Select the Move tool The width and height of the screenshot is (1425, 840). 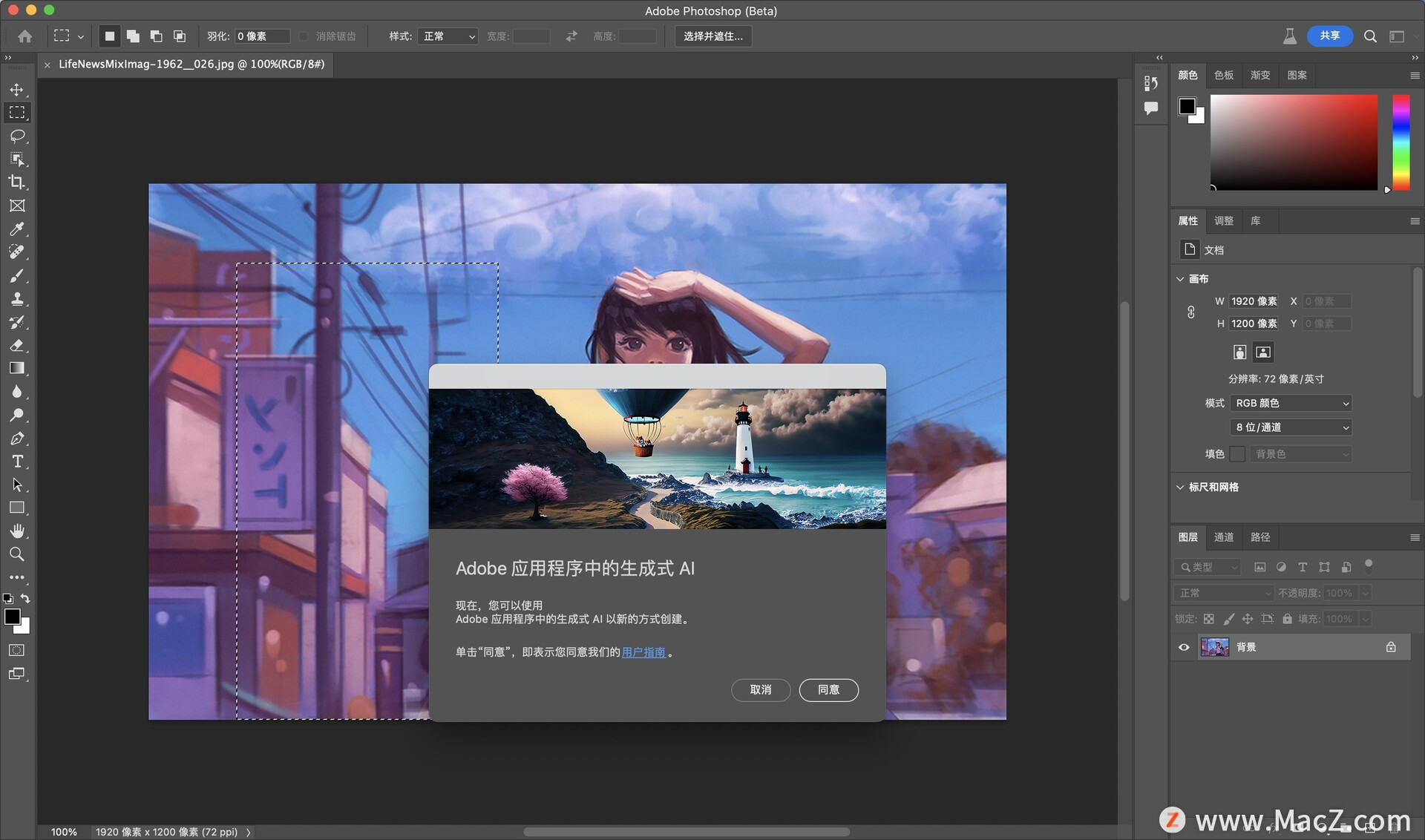[x=18, y=90]
